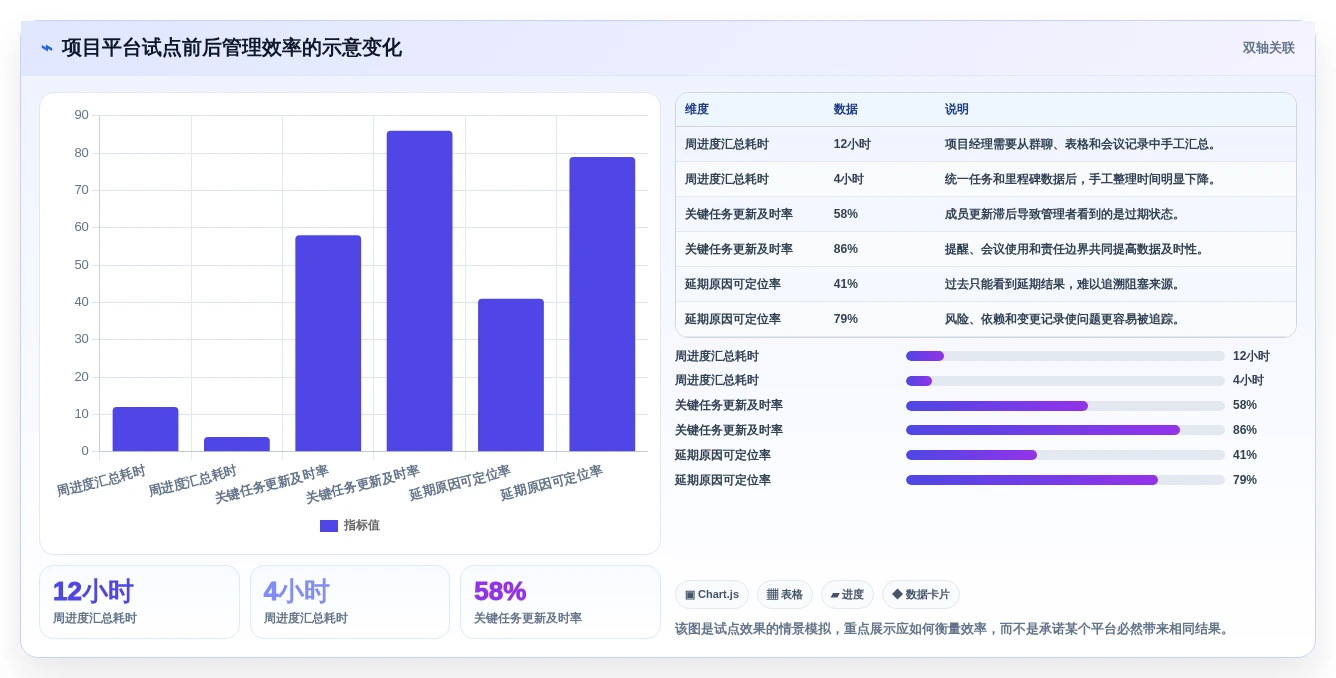
Task: Click the 90 label on the chart Y-axis
Action: click(81, 115)
